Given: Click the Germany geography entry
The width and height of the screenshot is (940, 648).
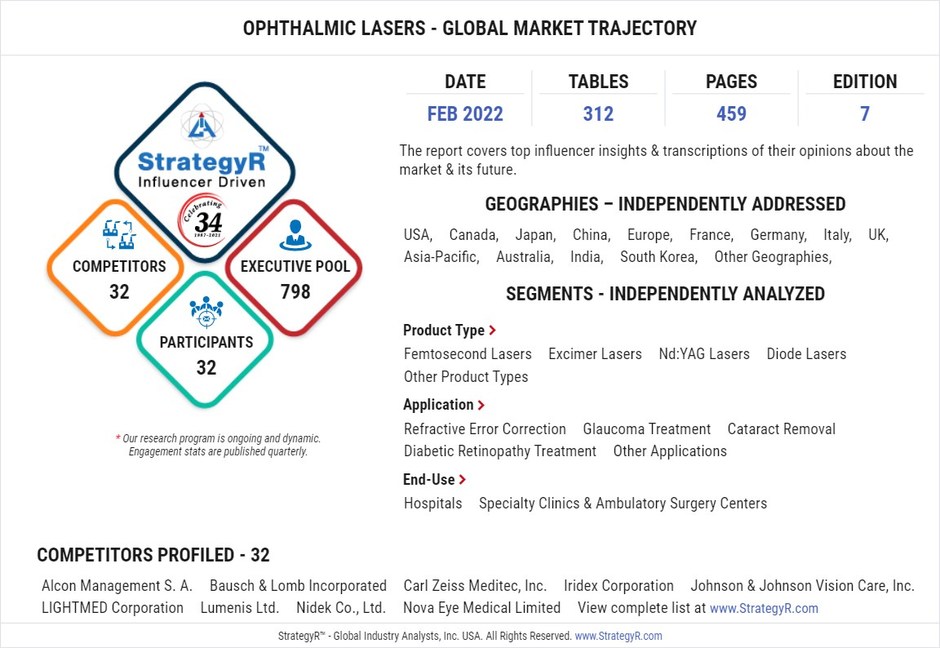Looking at the screenshot, I should [x=778, y=235].
